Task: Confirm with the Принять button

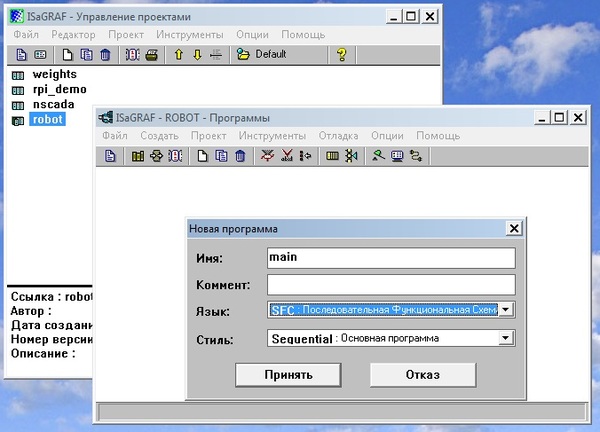Action: pos(288,375)
